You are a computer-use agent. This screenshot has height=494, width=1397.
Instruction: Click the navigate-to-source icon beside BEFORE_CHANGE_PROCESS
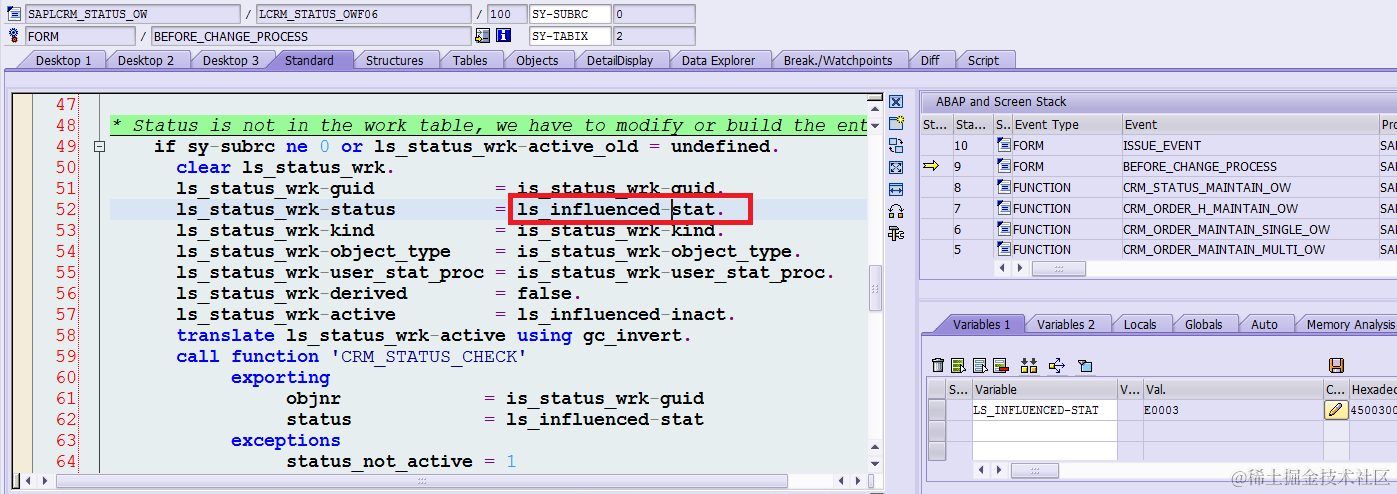483,36
